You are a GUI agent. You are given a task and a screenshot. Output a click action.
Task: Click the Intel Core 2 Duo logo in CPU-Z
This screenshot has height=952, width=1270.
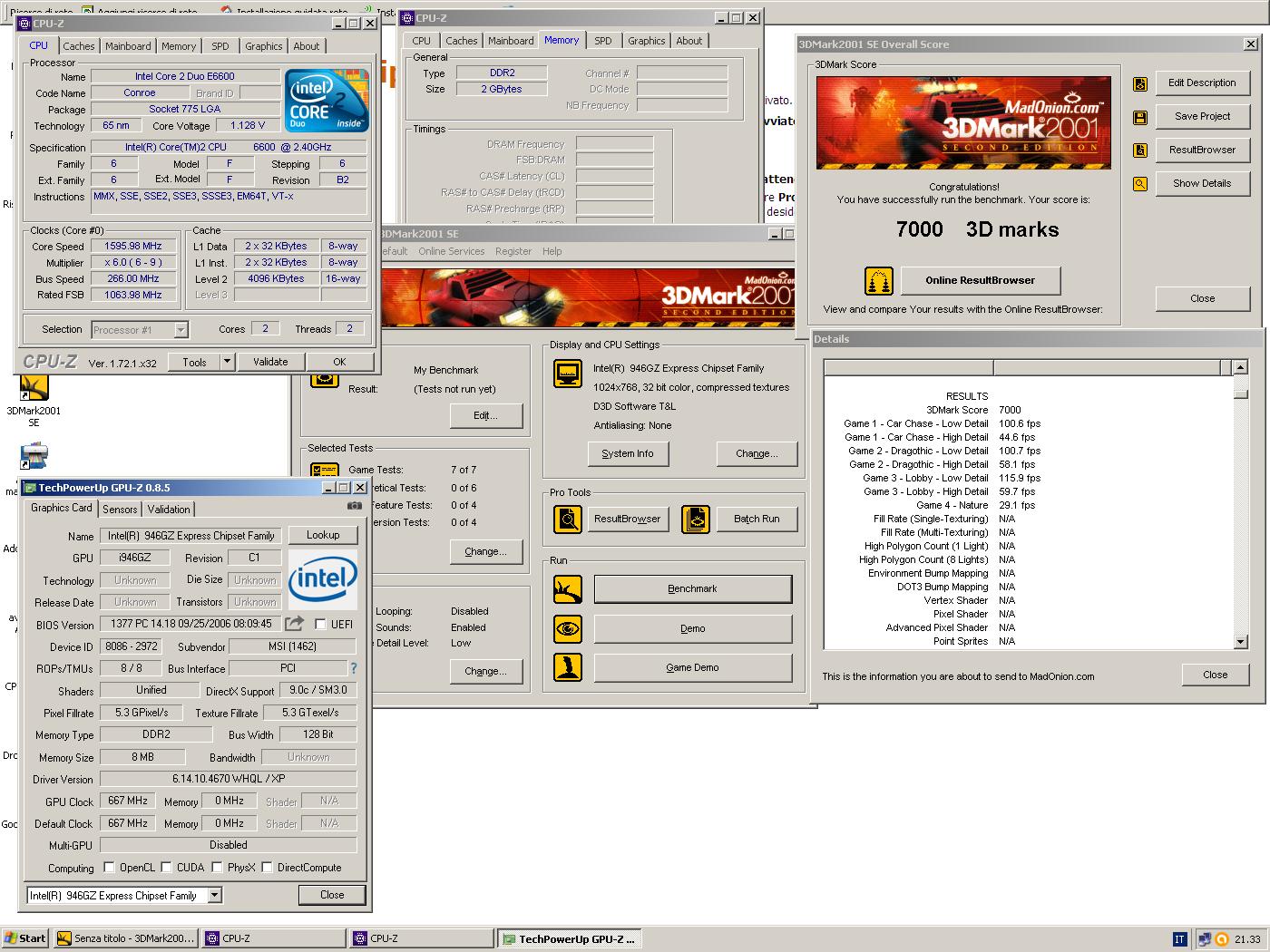pos(327,100)
